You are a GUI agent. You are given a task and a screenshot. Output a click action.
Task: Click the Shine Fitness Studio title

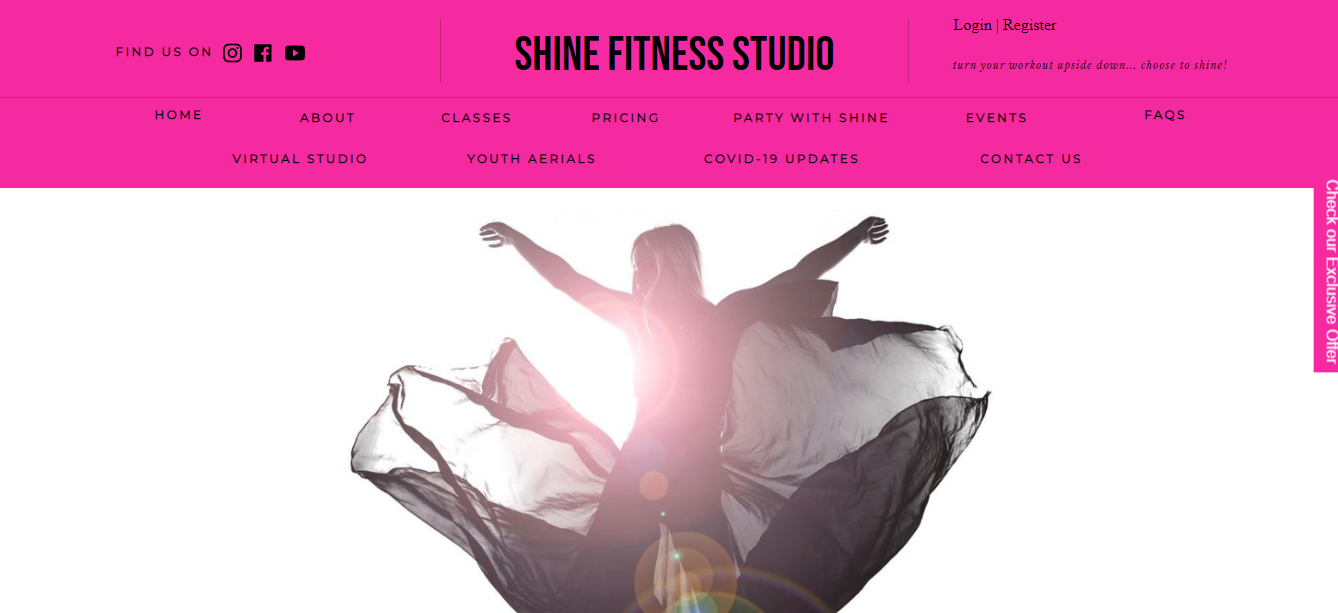click(674, 54)
